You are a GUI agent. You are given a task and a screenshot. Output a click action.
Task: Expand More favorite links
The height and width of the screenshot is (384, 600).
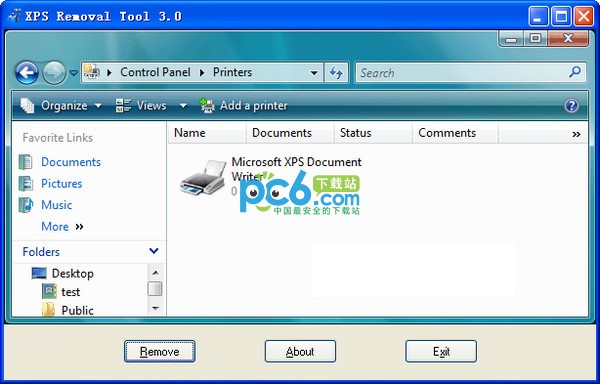click(x=62, y=226)
